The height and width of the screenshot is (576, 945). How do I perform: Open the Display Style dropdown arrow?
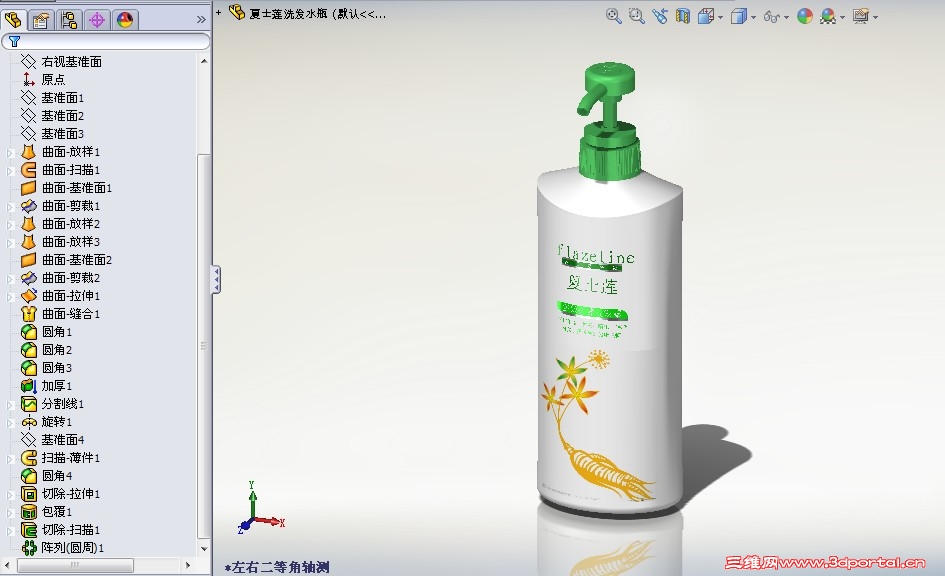coord(754,17)
